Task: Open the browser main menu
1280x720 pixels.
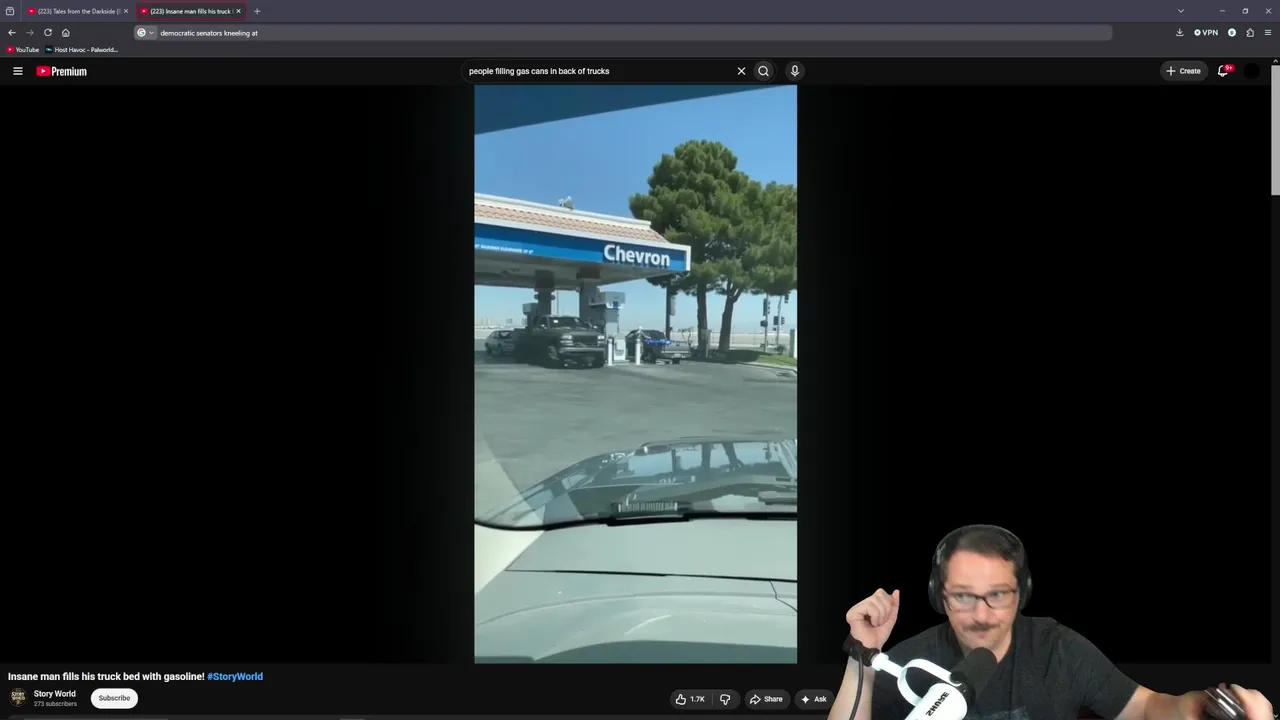Action: [1268, 32]
